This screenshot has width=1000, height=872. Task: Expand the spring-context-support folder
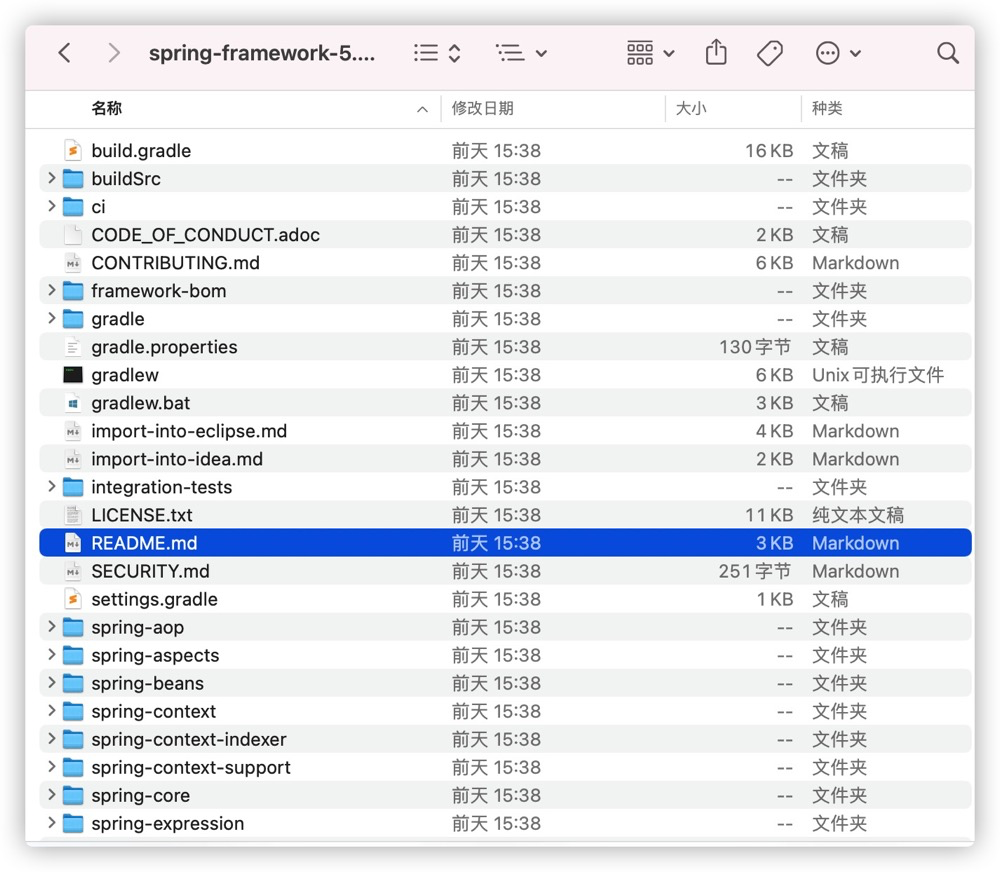[52, 767]
